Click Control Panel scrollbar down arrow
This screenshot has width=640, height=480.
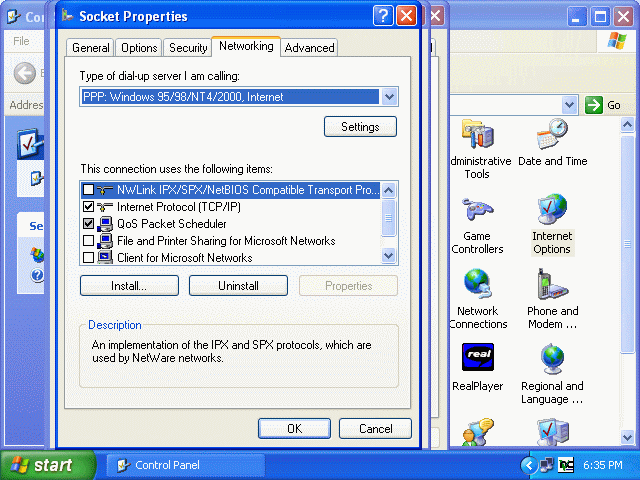pos(627,438)
